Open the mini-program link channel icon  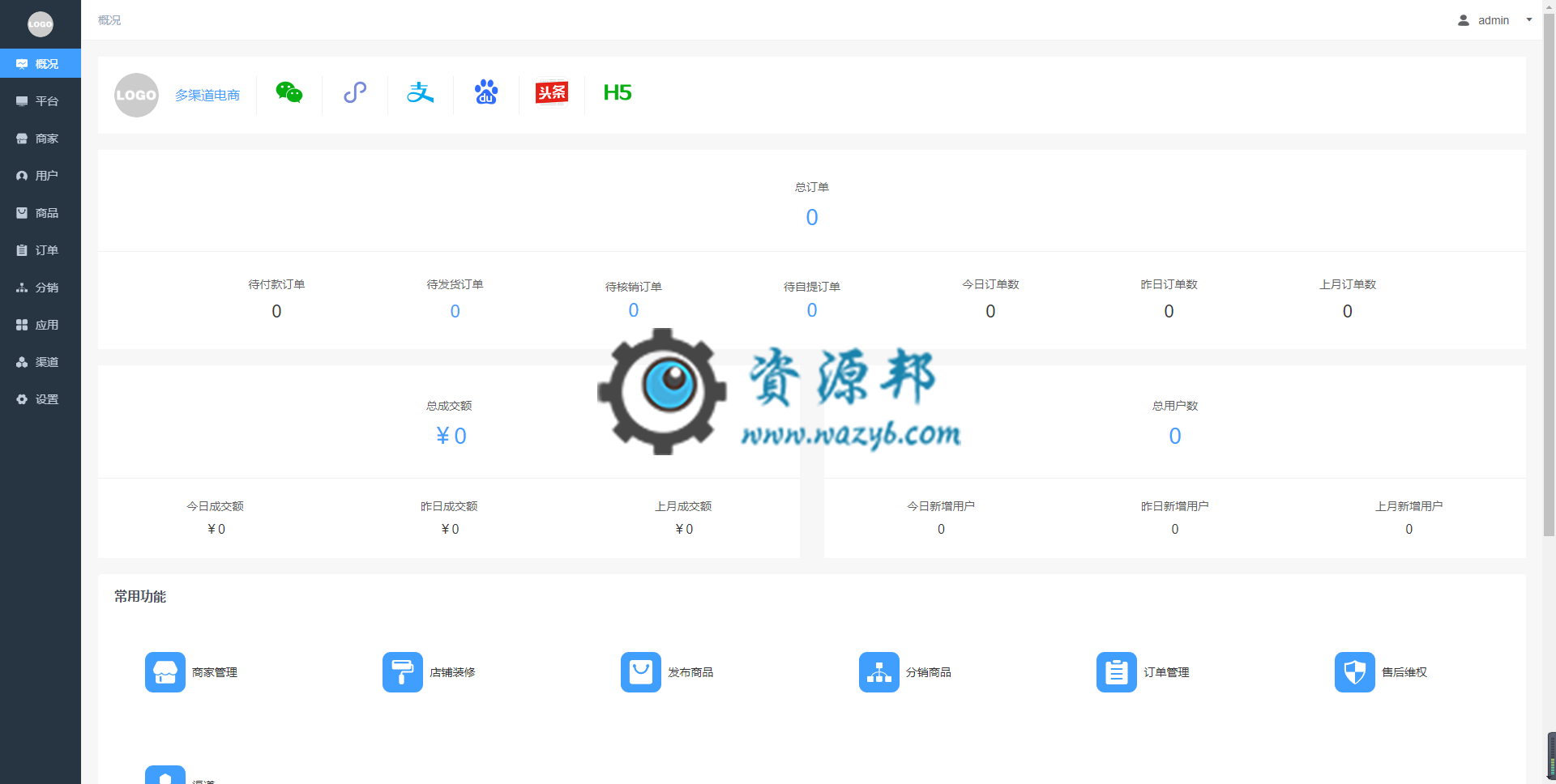pos(355,92)
